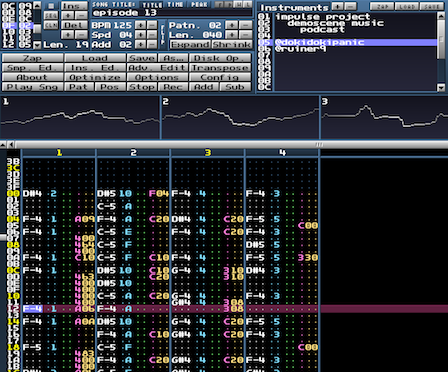Screen dimensions: 448x372
Task: Stop playback with the Stop button
Action: [x=142, y=87]
